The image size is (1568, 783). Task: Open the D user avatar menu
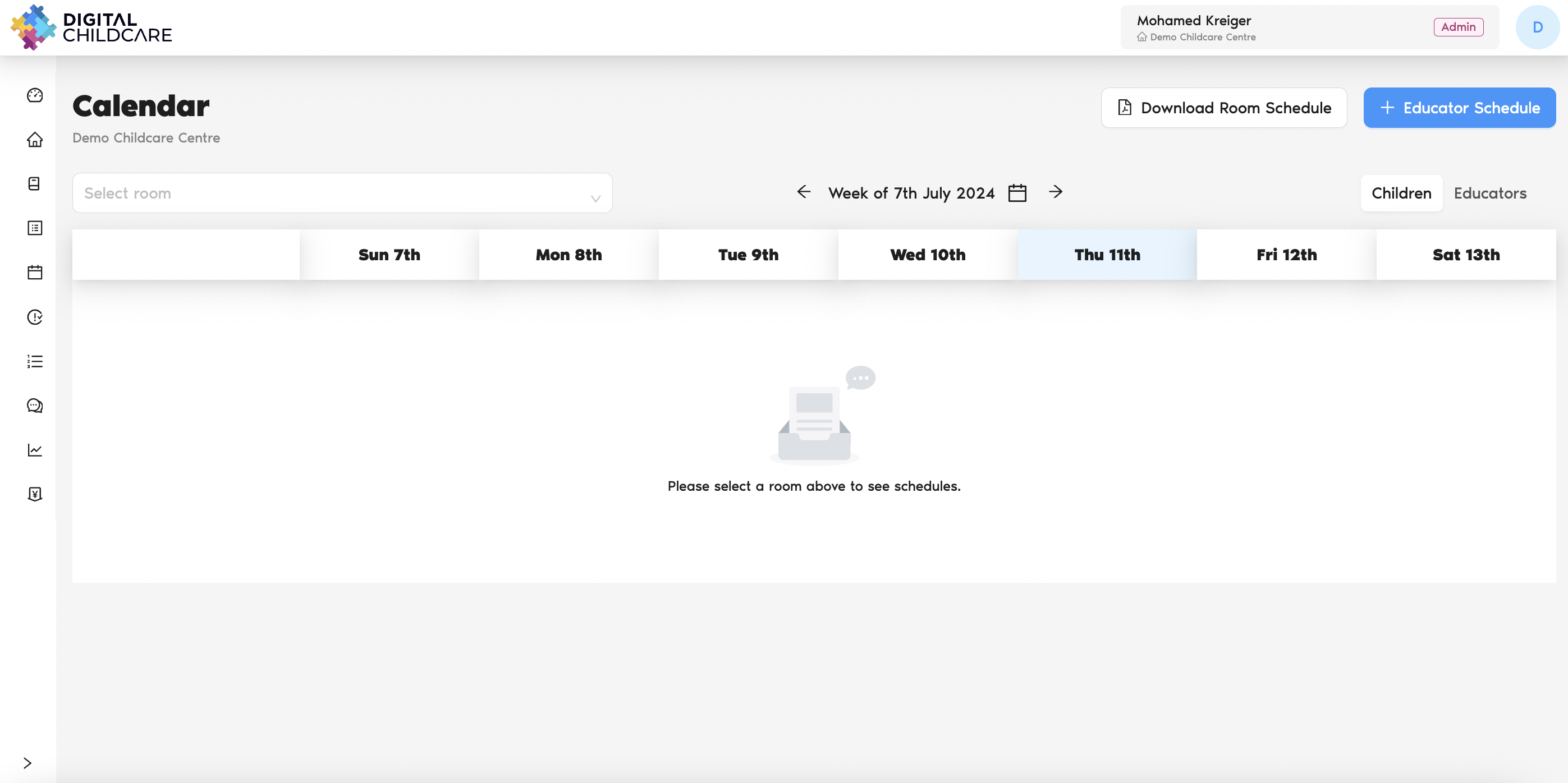[x=1537, y=27]
